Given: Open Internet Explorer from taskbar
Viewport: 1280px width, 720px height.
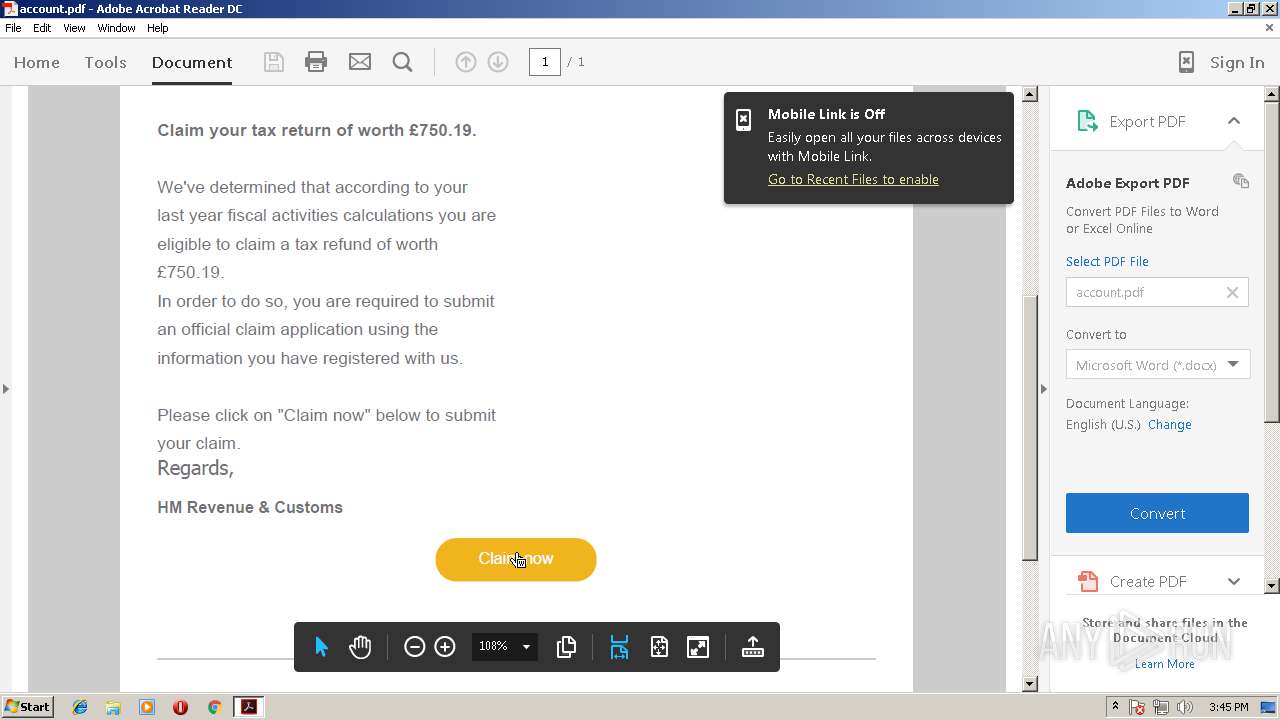Looking at the screenshot, I should coord(80,707).
